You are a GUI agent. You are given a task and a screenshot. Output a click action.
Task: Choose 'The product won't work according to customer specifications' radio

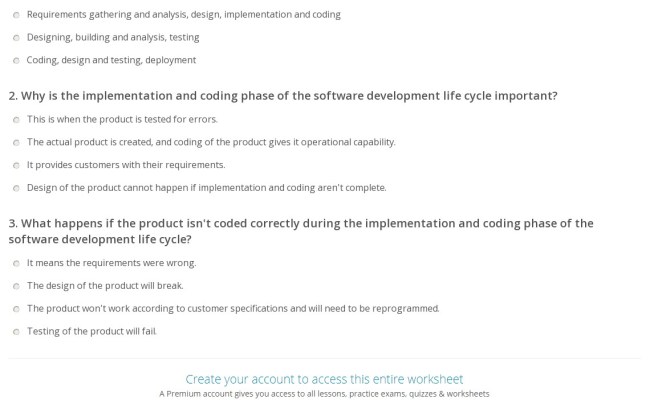16,309
